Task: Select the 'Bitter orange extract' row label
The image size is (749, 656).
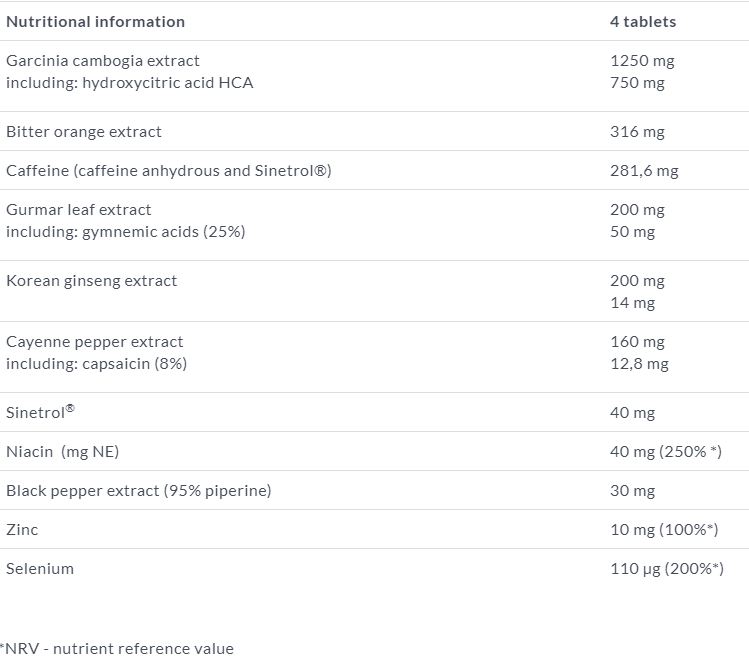Action: click(x=84, y=131)
